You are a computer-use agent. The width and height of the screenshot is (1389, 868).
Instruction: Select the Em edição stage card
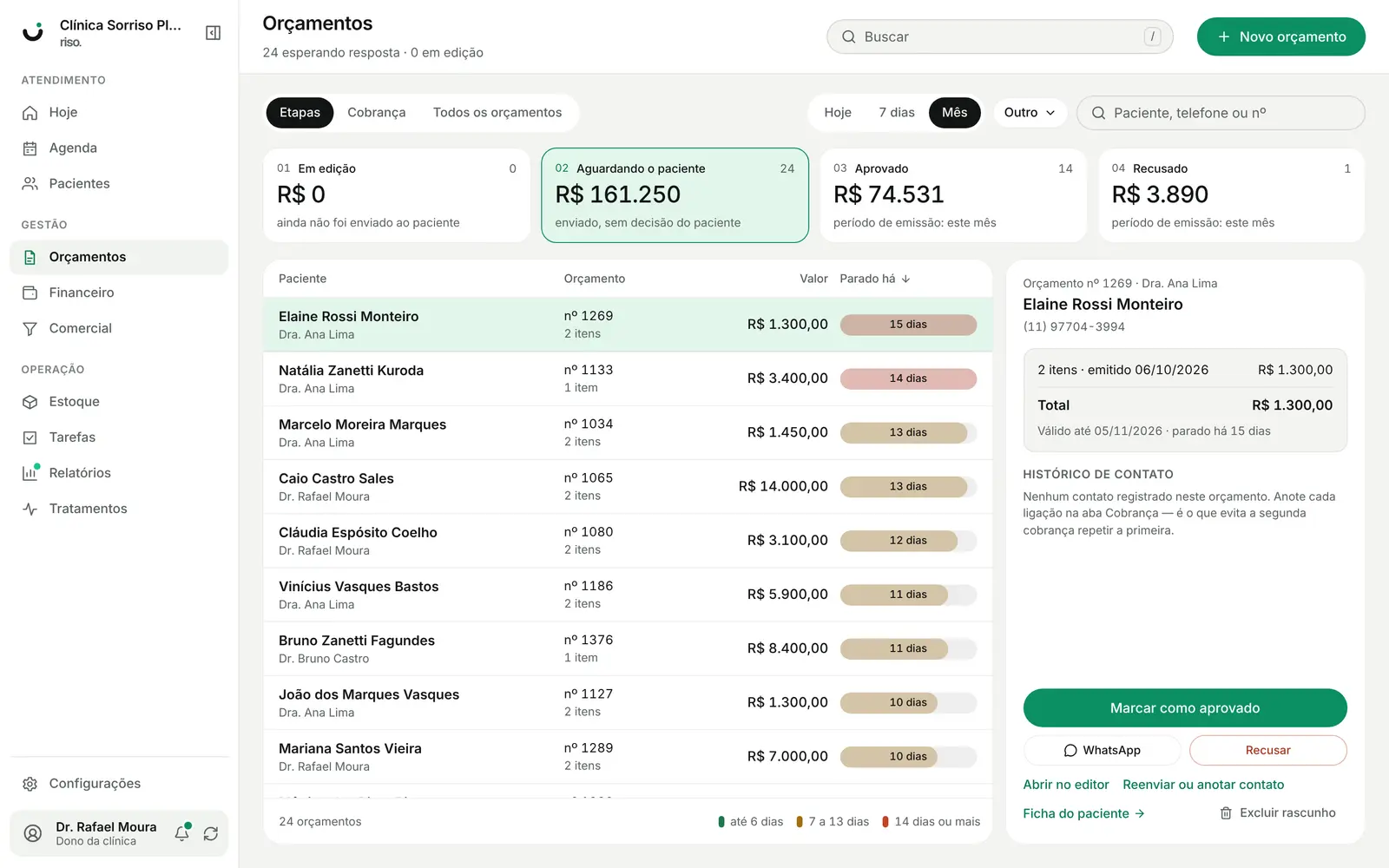[397, 195]
